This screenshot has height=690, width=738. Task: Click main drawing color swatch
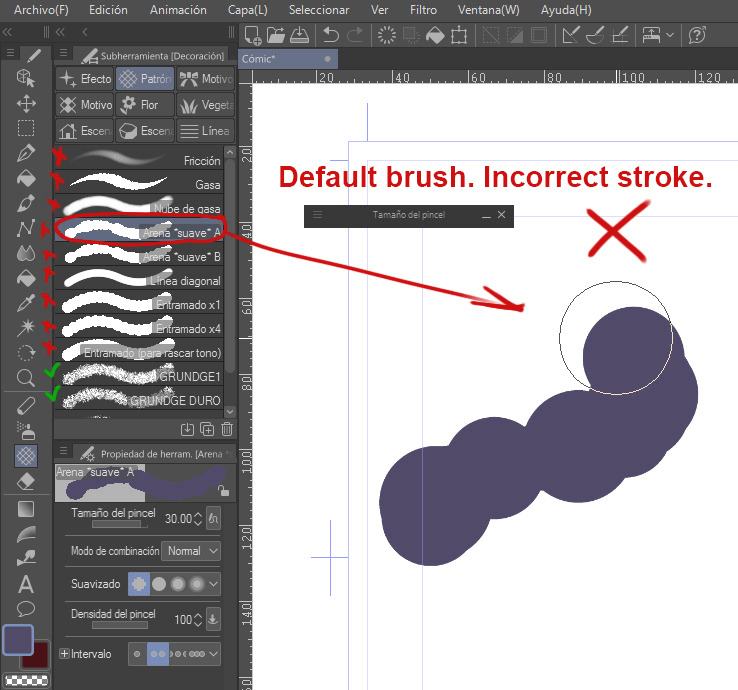pos(18,640)
